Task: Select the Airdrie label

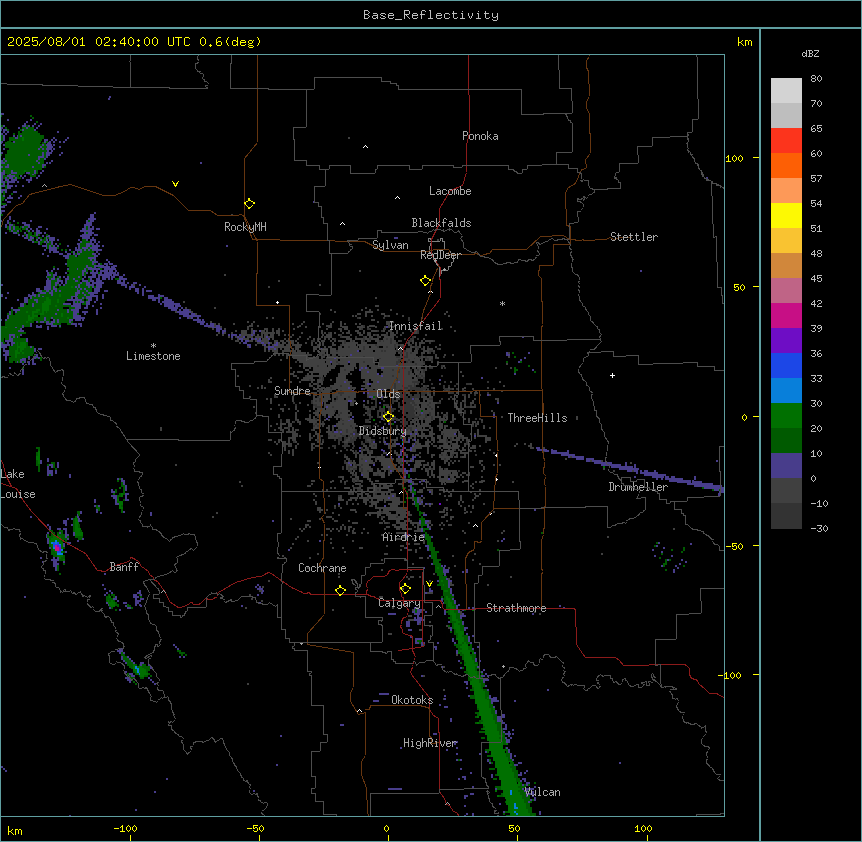Action: pyautogui.click(x=404, y=537)
